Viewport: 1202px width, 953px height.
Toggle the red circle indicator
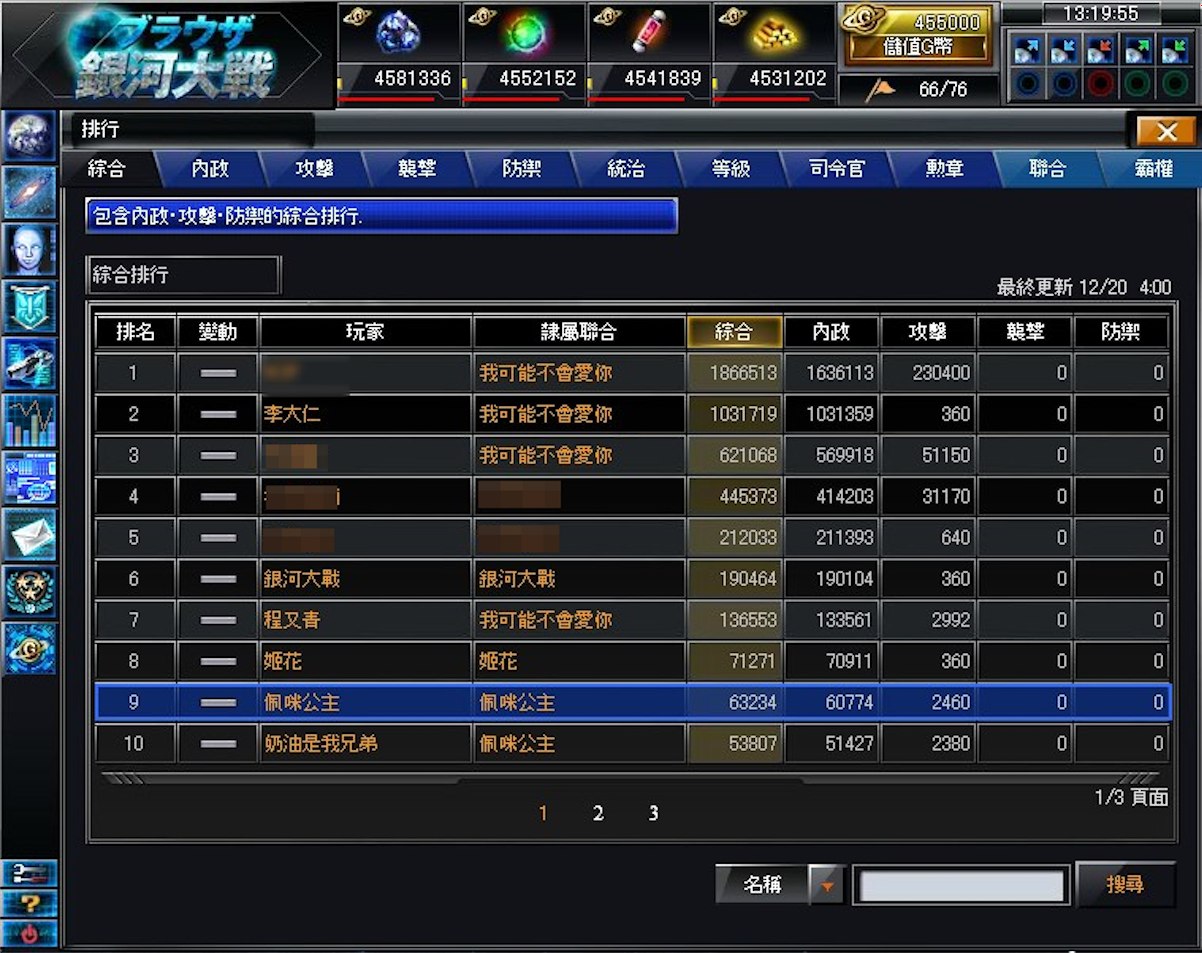[x=1100, y=83]
